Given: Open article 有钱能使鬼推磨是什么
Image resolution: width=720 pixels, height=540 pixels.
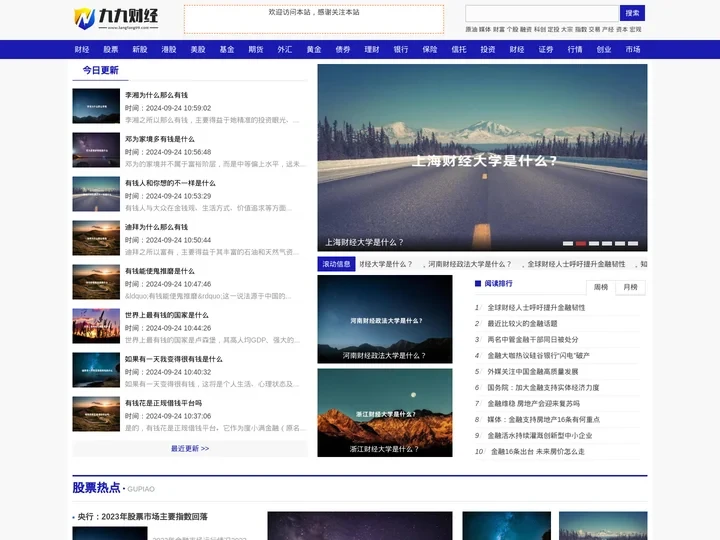Looking at the screenshot, I should (160, 271).
